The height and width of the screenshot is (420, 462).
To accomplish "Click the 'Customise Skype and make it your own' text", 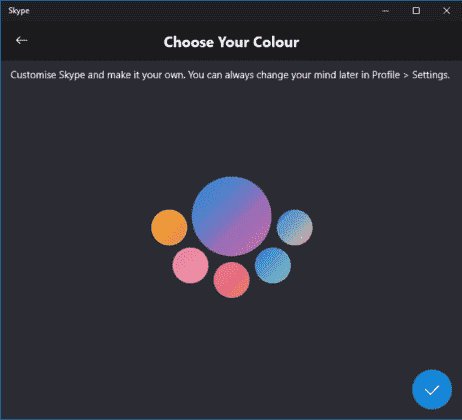I will coord(97,75).
